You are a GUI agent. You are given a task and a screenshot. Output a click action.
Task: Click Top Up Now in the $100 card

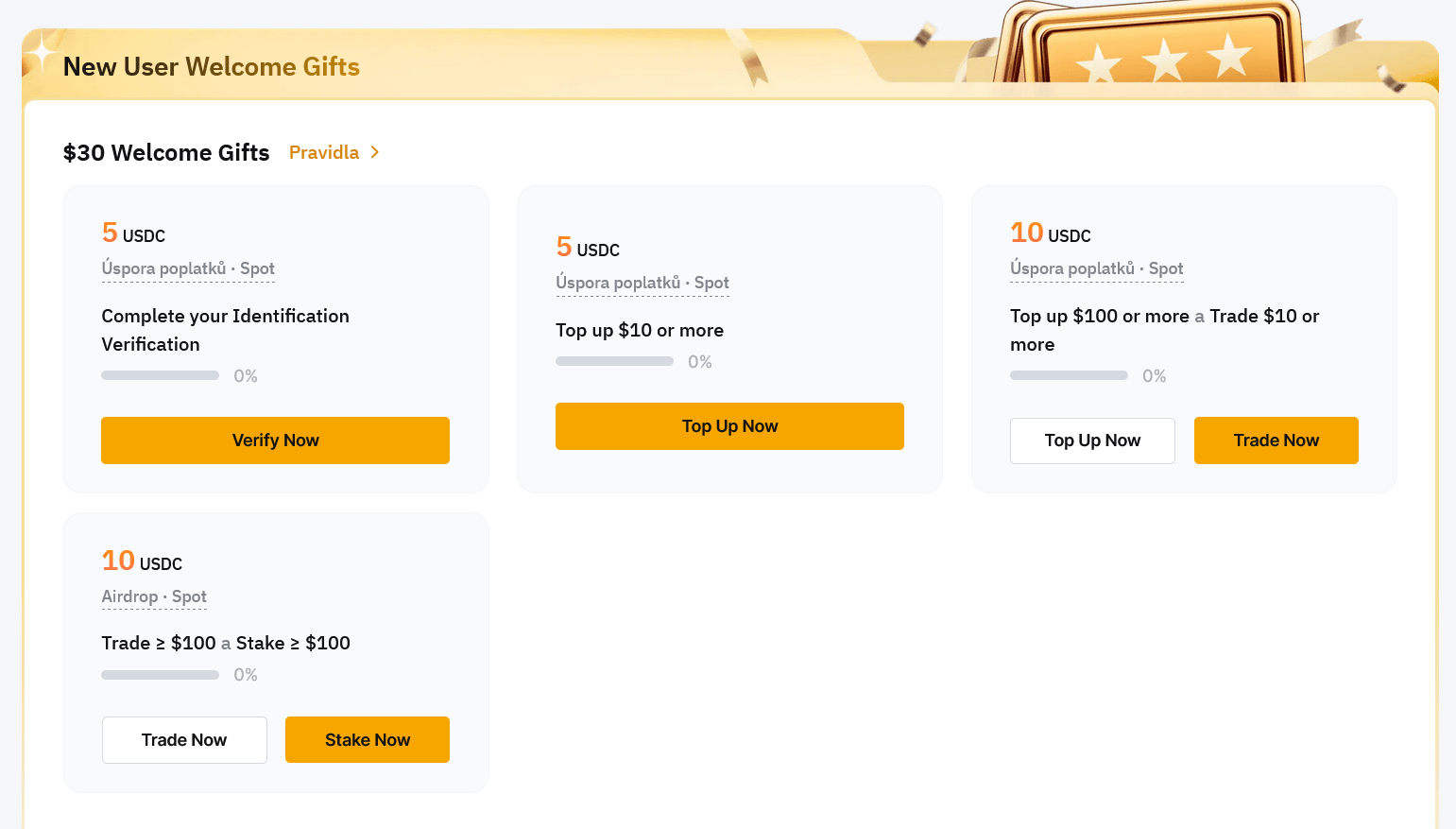pyautogui.click(x=1092, y=440)
